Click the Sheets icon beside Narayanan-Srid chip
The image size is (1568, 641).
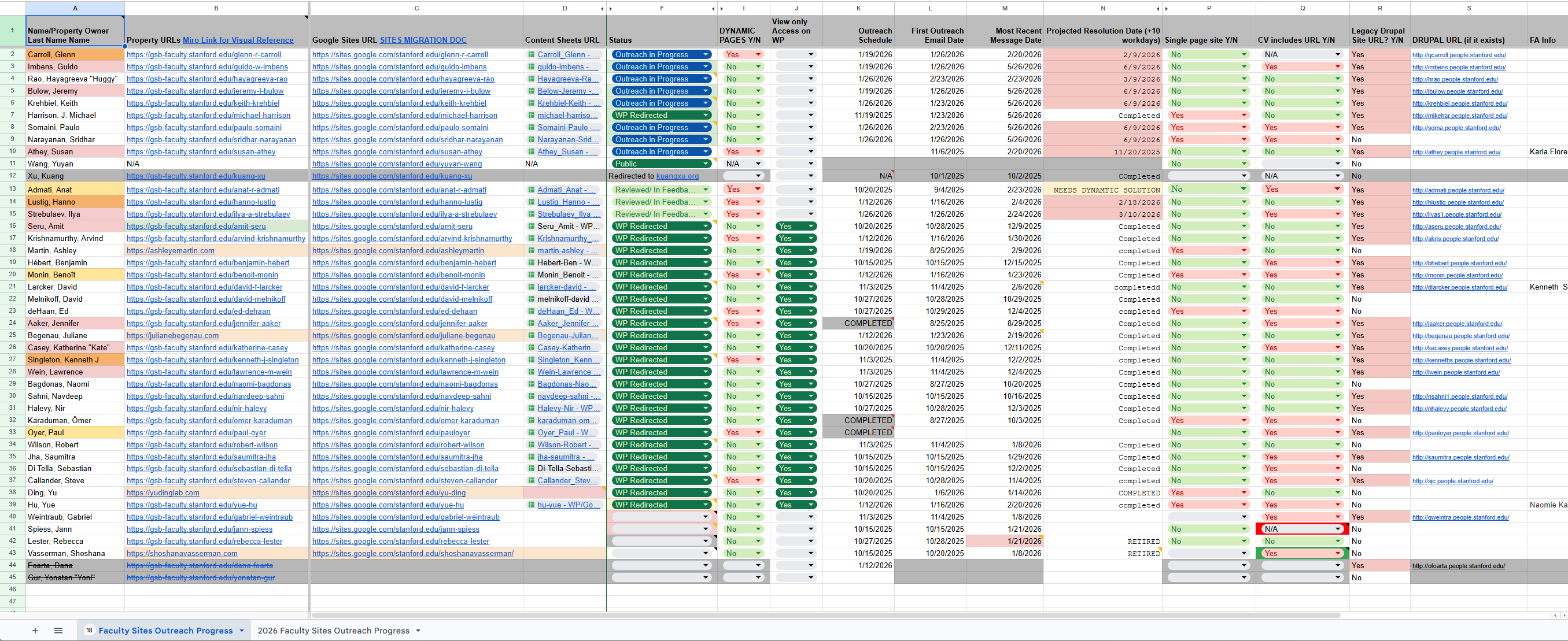pos(532,140)
